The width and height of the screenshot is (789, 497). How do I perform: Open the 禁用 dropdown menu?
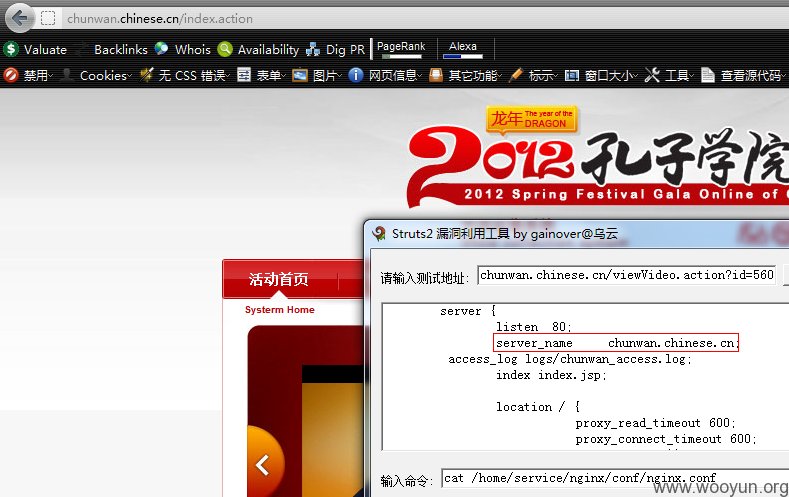click(38, 75)
